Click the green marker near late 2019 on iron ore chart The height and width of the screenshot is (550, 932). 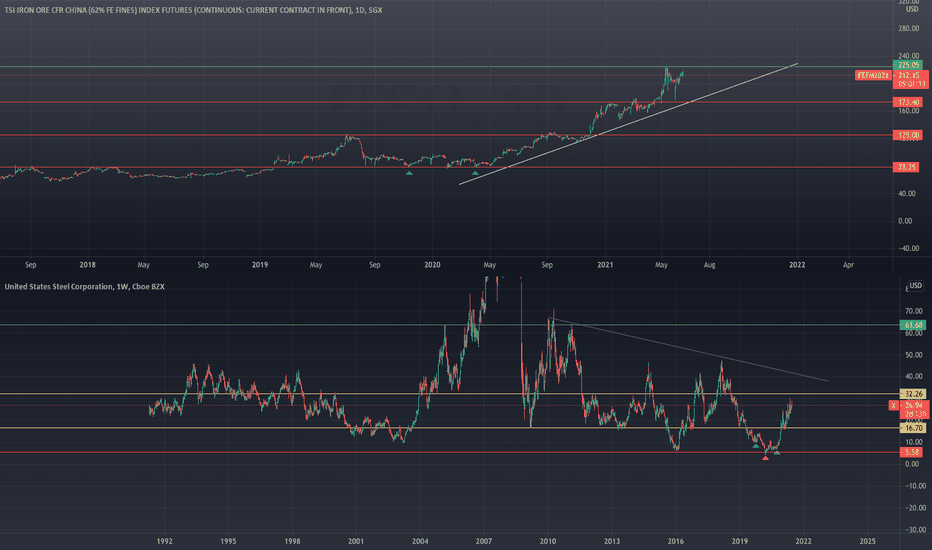tap(409, 173)
